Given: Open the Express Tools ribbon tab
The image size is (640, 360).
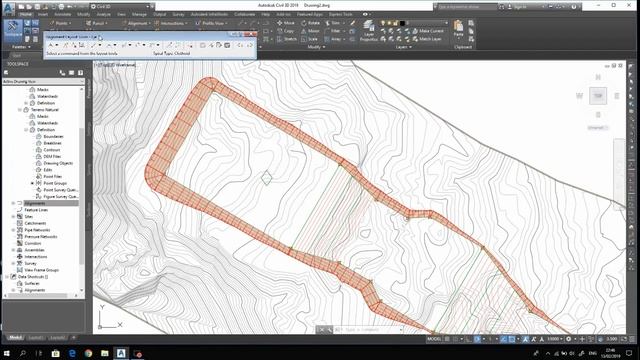Looking at the screenshot, I should click(340, 14).
